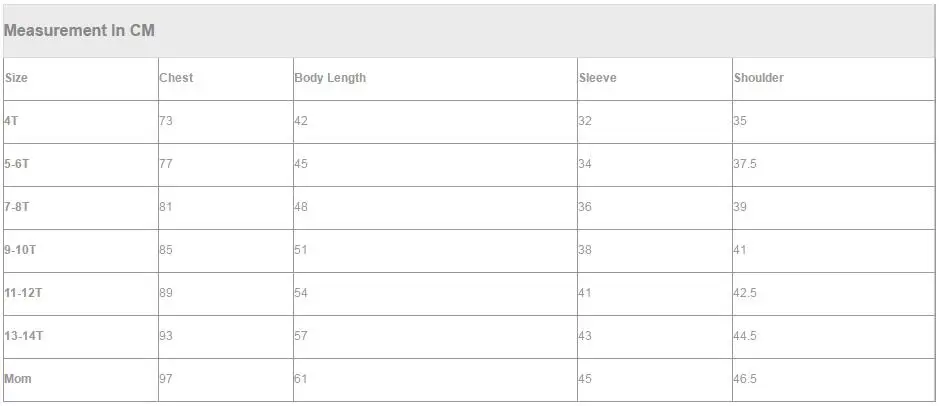The height and width of the screenshot is (406, 939).
Task: Select the 9-10T size row label
Action: coord(20,250)
